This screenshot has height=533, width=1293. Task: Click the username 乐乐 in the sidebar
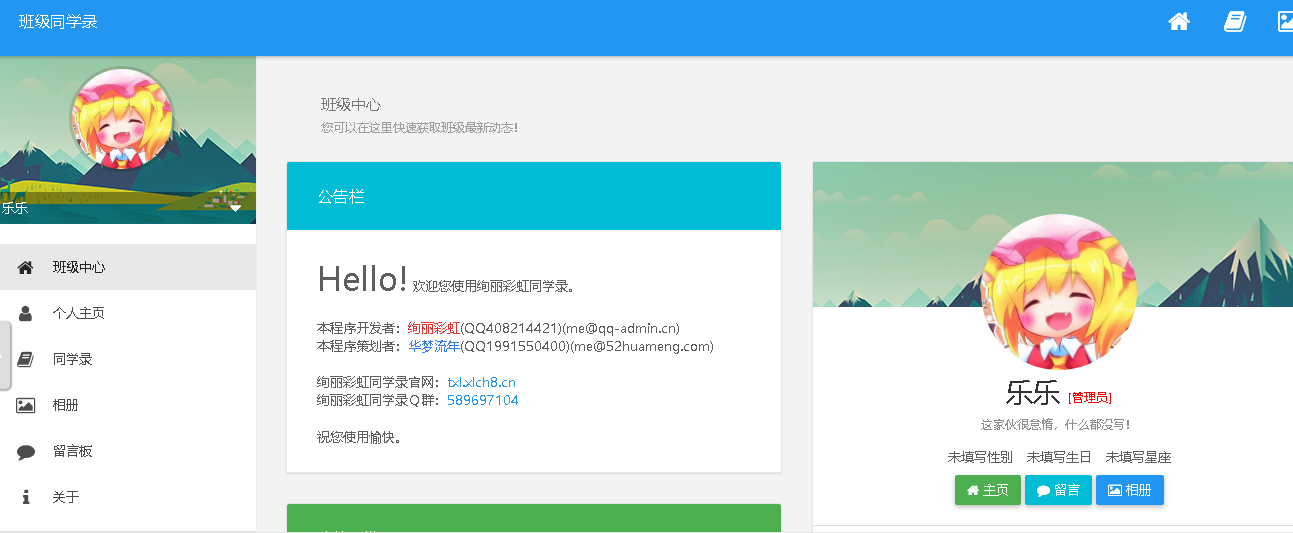[x=14, y=208]
